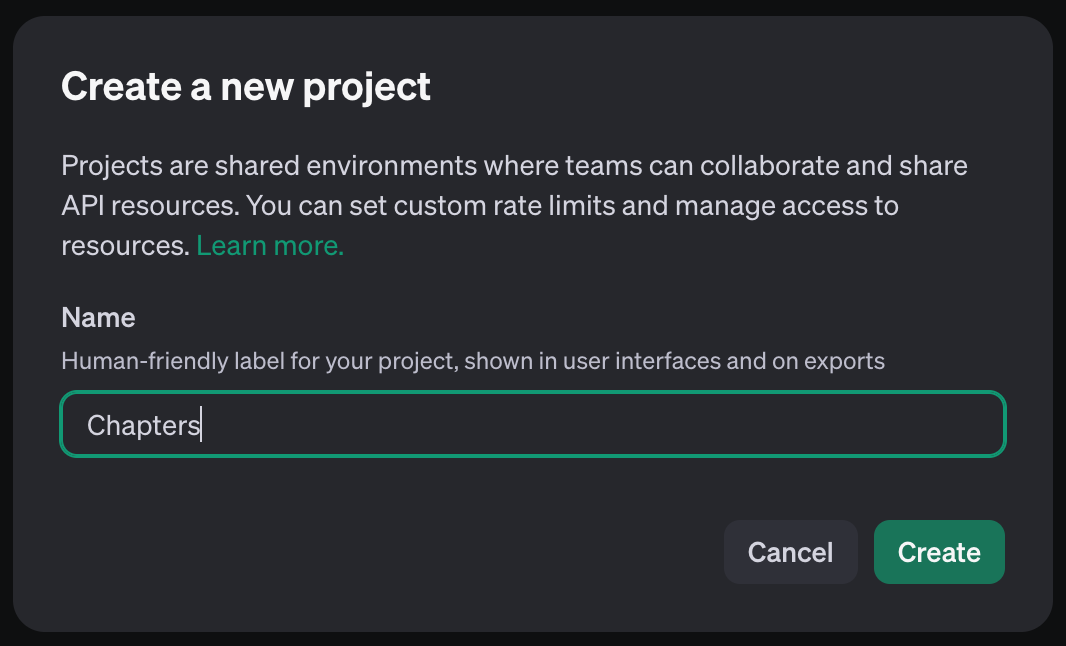Image resolution: width=1066 pixels, height=646 pixels.
Task: Click the Name field label
Action: [98, 318]
